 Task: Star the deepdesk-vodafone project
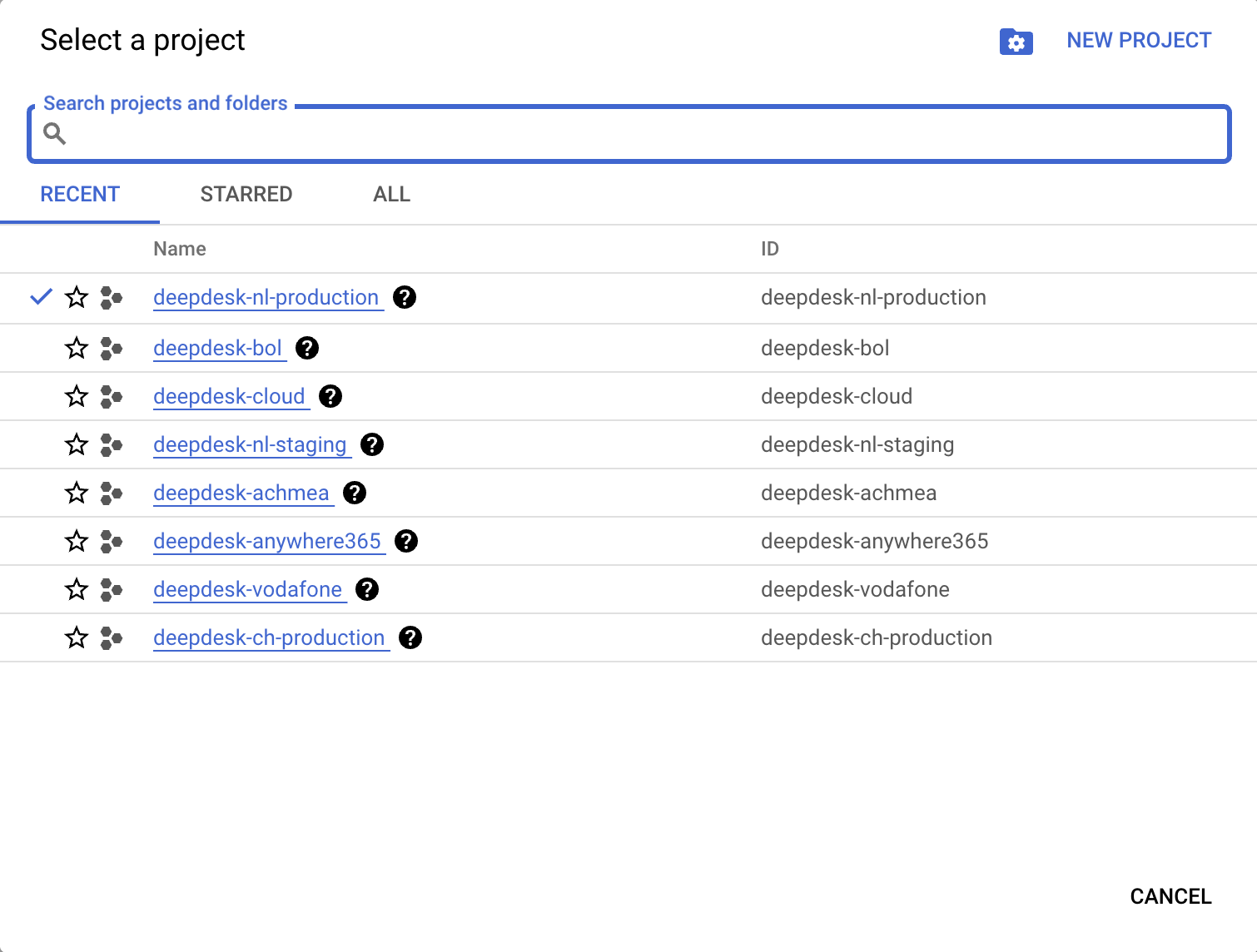pyautogui.click(x=77, y=589)
